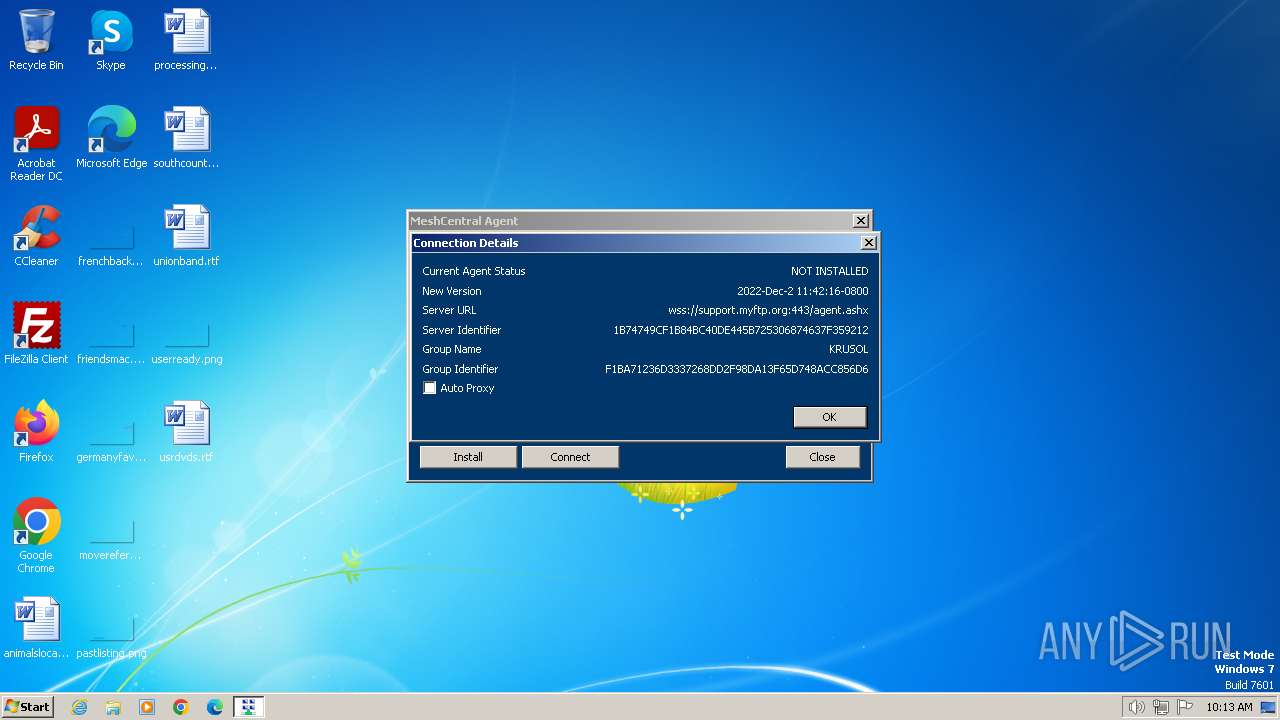Close the MeshCentral Agent window via X
Screen dimensions: 1280x720
point(860,220)
